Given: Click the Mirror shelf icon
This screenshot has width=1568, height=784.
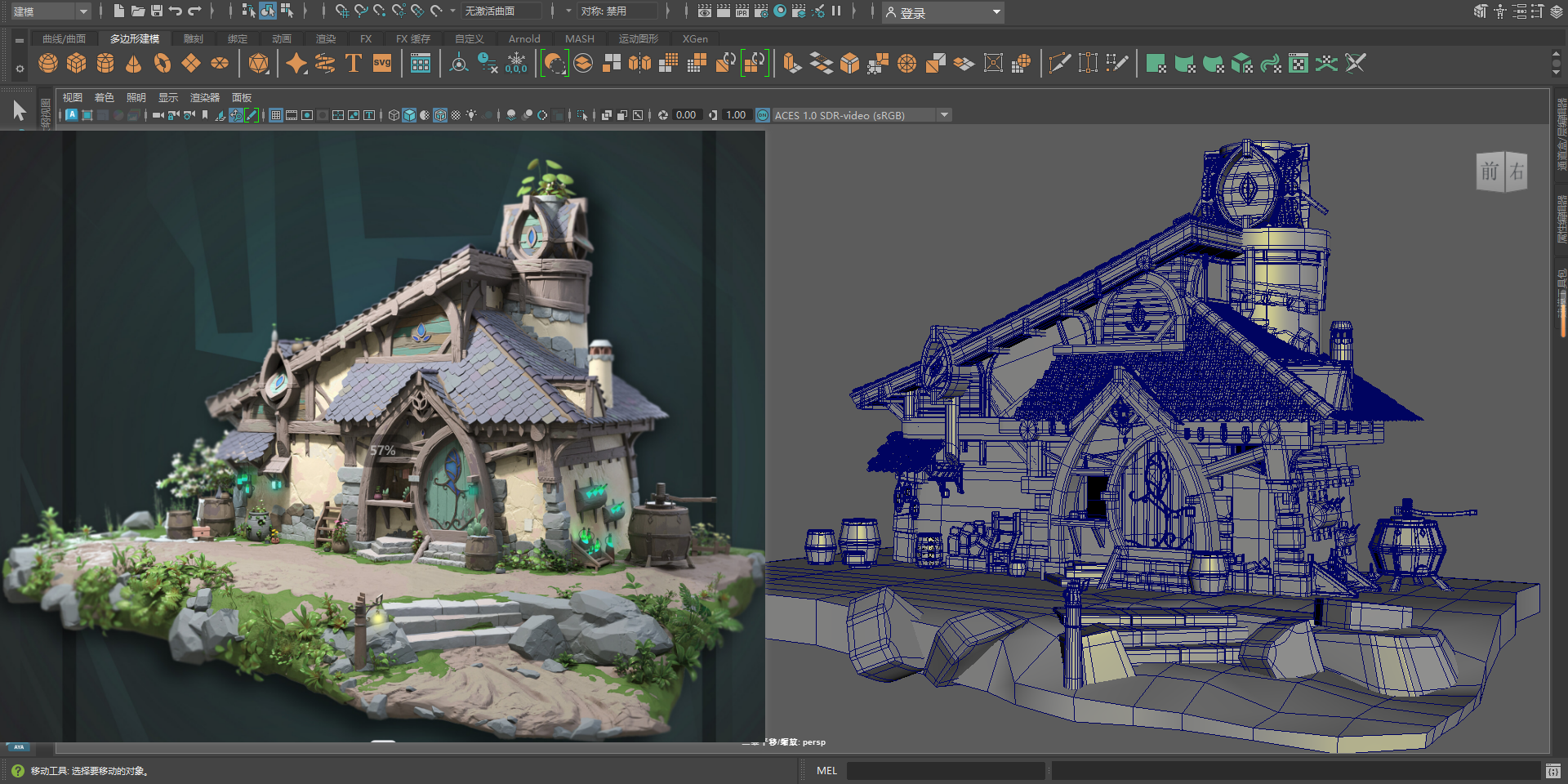Looking at the screenshot, I should point(640,63).
